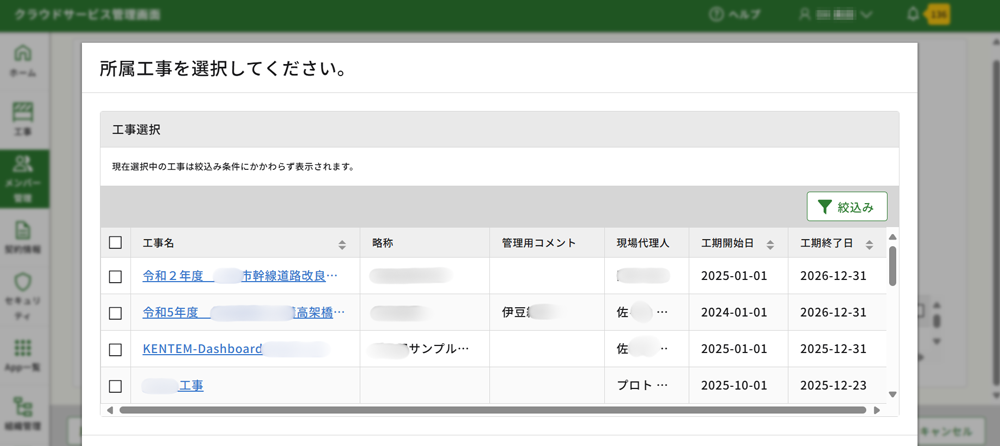Screen dimensions: 1000x446
Task: Click the 絞込み filter button
Action: tap(846, 207)
